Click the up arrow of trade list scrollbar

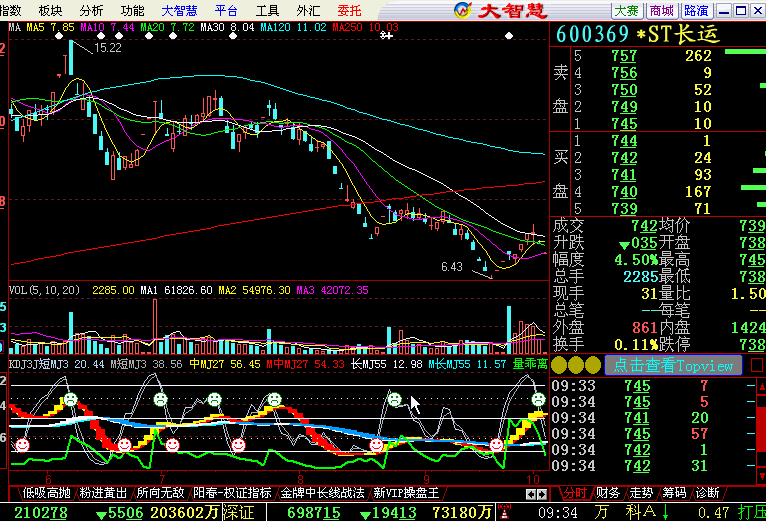pyautogui.click(x=761, y=387)
